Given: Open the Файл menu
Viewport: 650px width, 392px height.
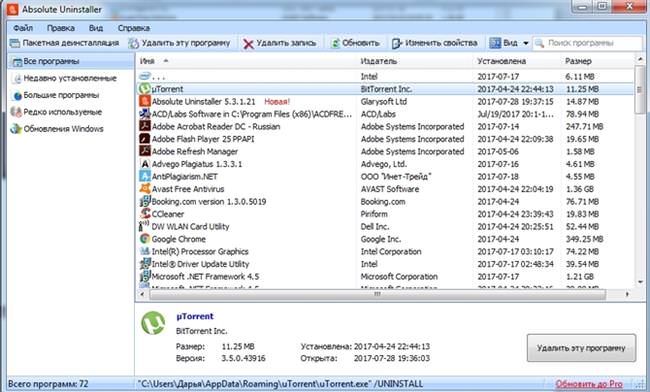Looking at the screenshot, I should coord(23,28).
